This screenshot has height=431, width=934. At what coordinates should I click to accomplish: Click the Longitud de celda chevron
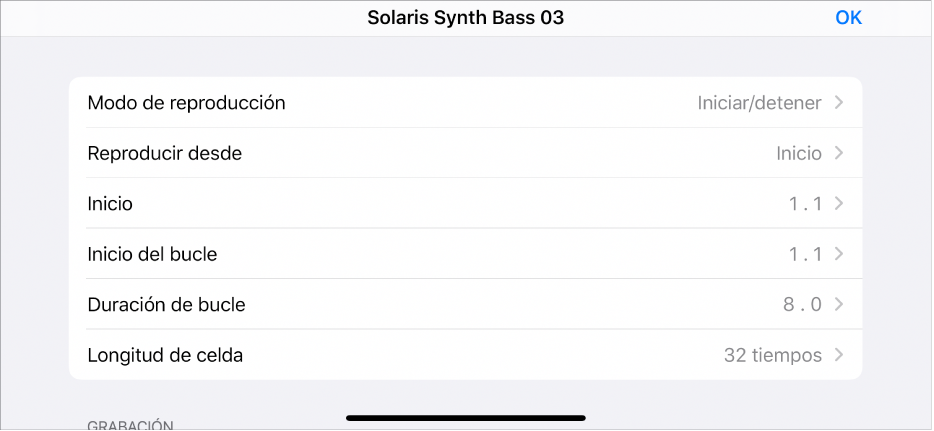pyautogui.click(x=839, y=355)
